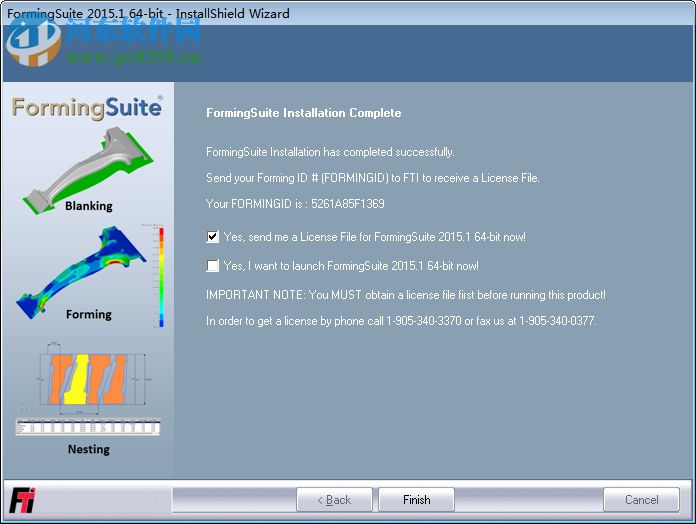Screen dimensions: 696x524
Task: Click the Nesting label
Action: coord(89,449)
